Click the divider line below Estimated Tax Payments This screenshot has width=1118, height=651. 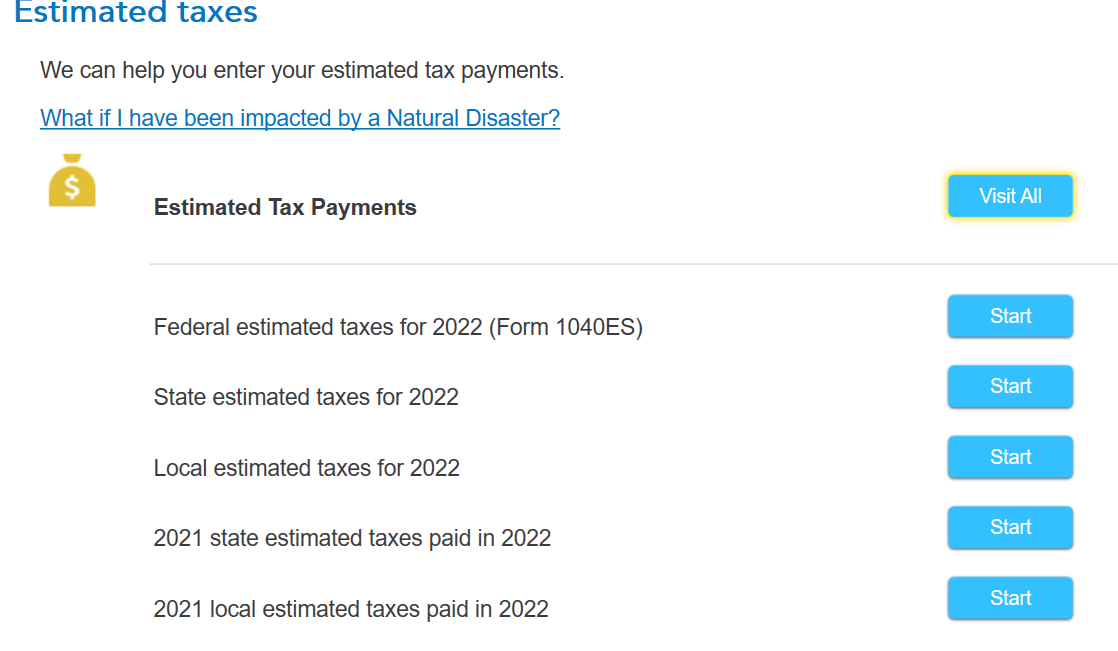pos(630,265)
